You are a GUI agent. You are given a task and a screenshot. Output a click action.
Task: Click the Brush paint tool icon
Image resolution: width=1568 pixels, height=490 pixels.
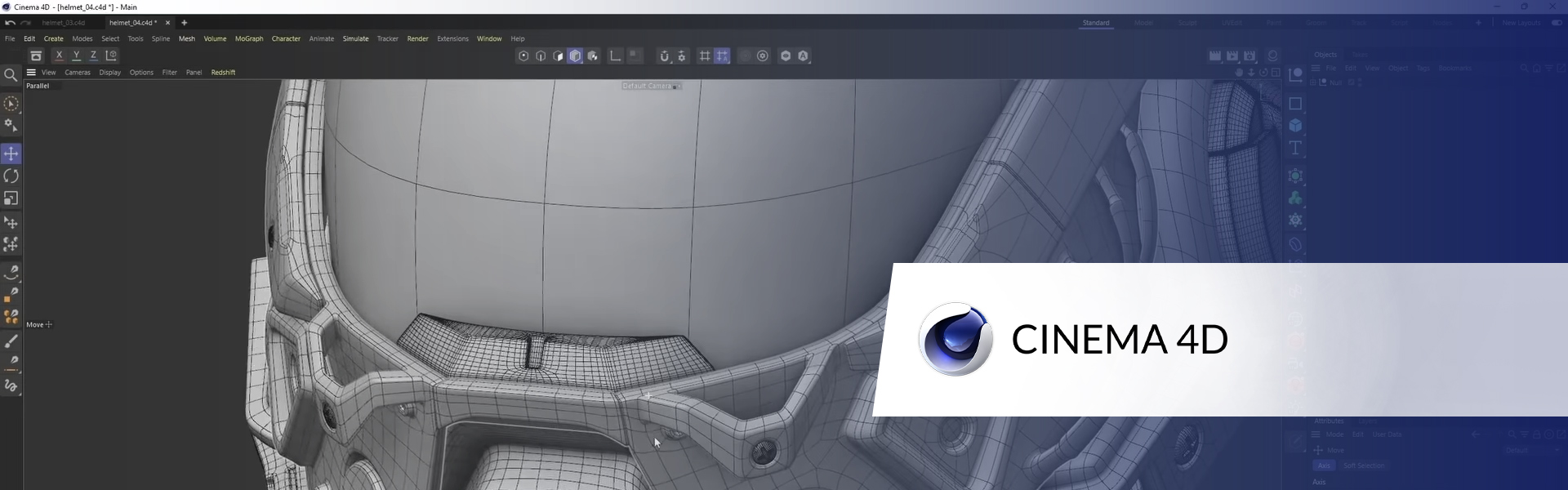click(11, 341)
